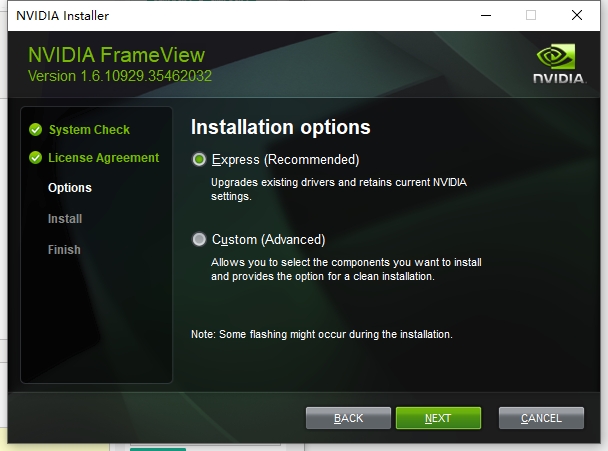This screenshot has width=608, height=451.
Task: Select System Check step in sidebar
Action: [x=89, y=130]
